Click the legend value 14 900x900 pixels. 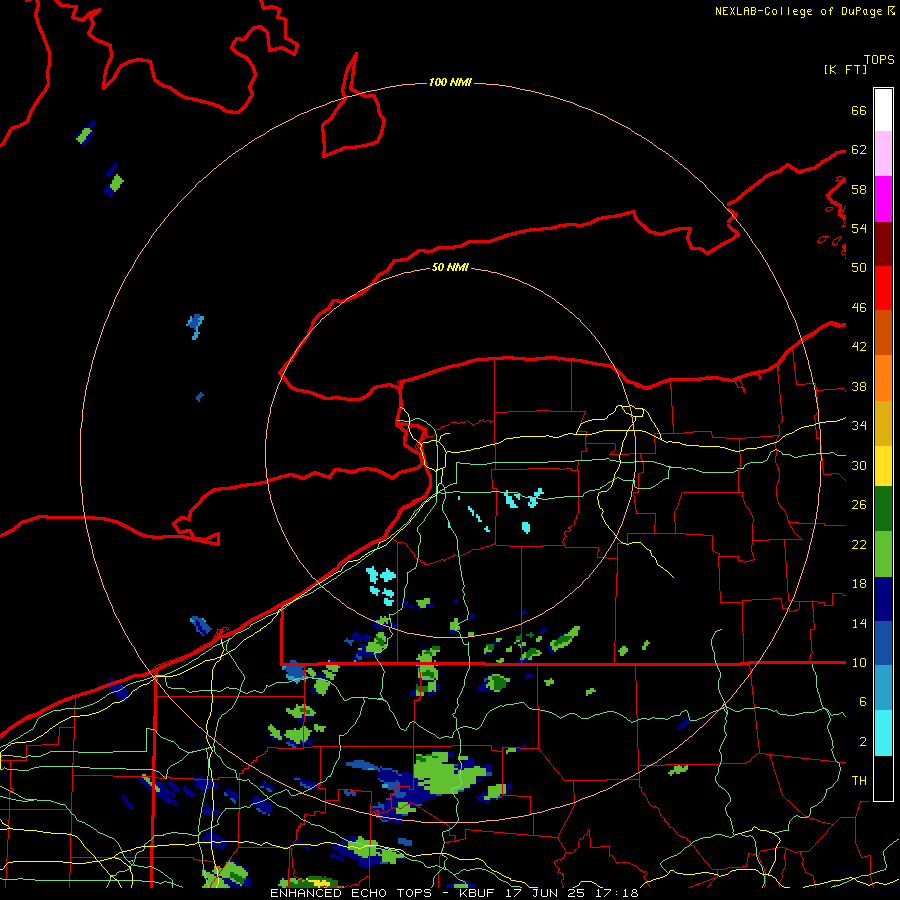859,623
